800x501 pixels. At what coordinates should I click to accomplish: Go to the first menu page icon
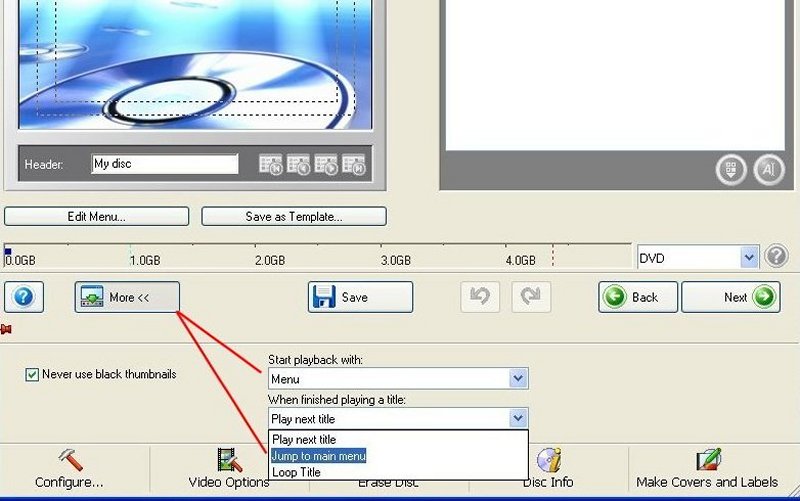click(x=271, y=165)
